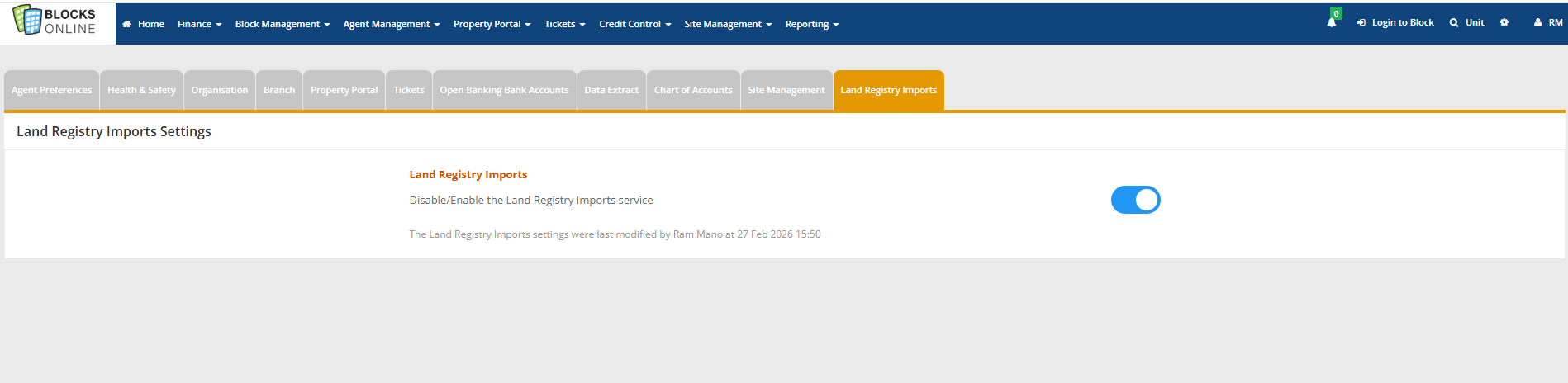
Task: Click the Unit search option
Action: coord(1467,23)
